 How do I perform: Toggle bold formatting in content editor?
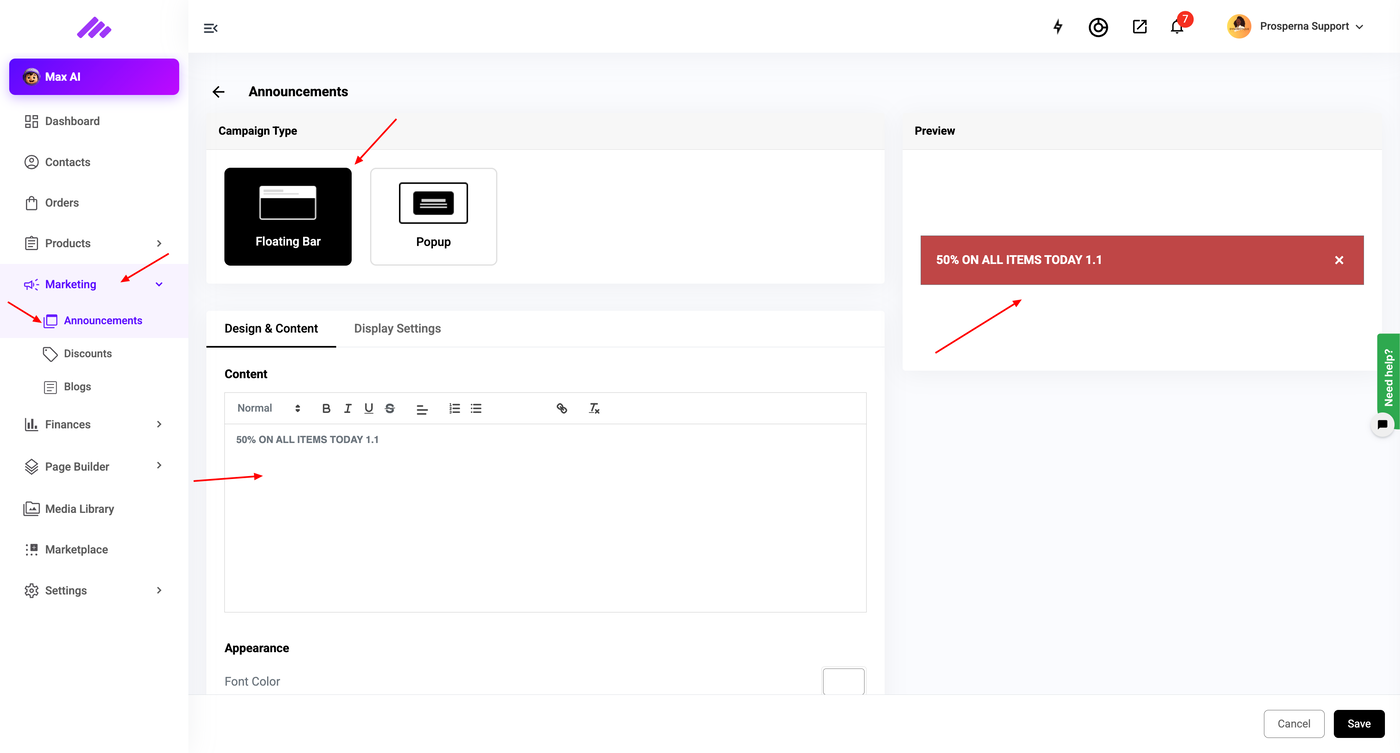click(x=326, y=409)
